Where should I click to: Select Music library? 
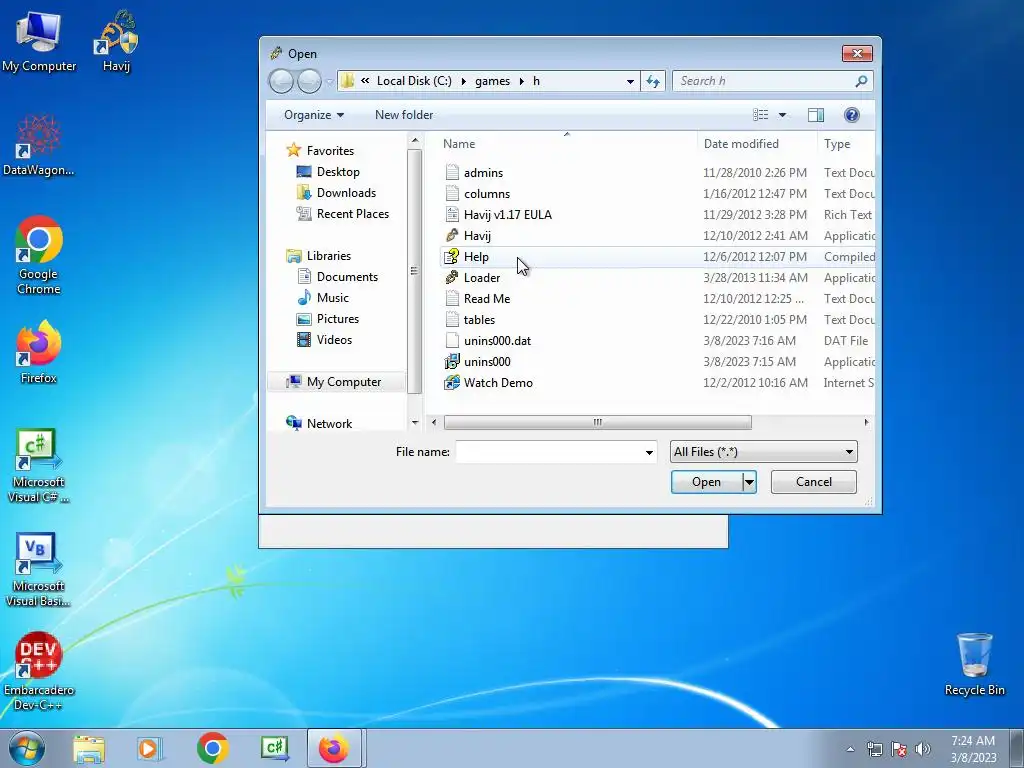(323, 298)
